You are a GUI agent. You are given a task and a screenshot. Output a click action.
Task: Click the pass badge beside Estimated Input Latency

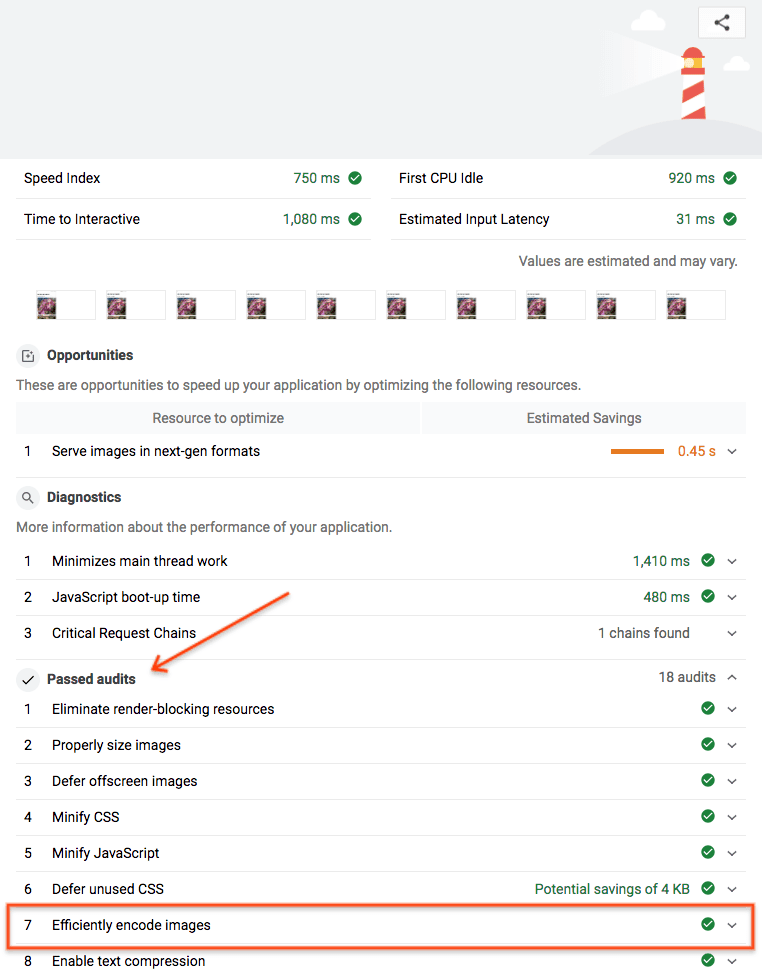coord(730,218)
